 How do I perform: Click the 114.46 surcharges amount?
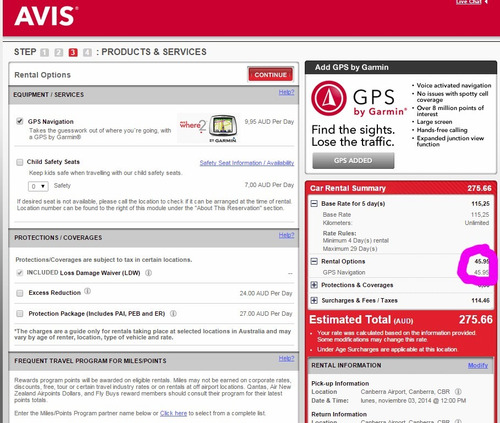tap(480, 300)
